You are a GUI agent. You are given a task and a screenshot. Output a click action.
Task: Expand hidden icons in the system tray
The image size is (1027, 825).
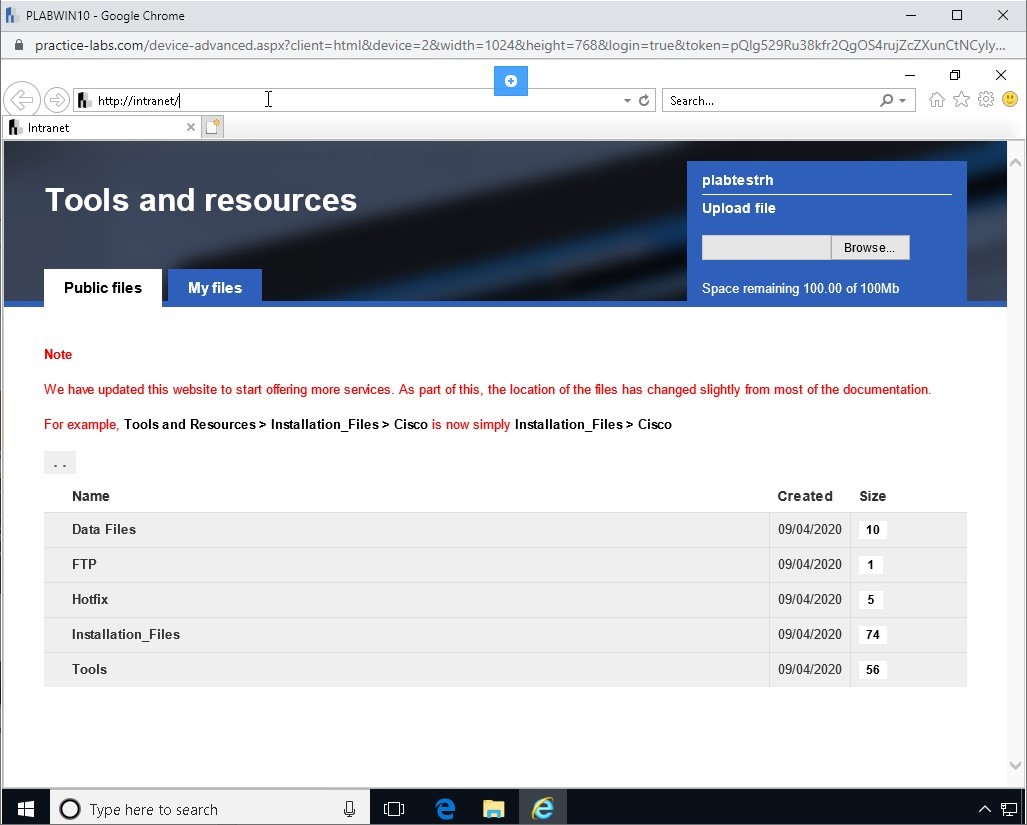985,808
